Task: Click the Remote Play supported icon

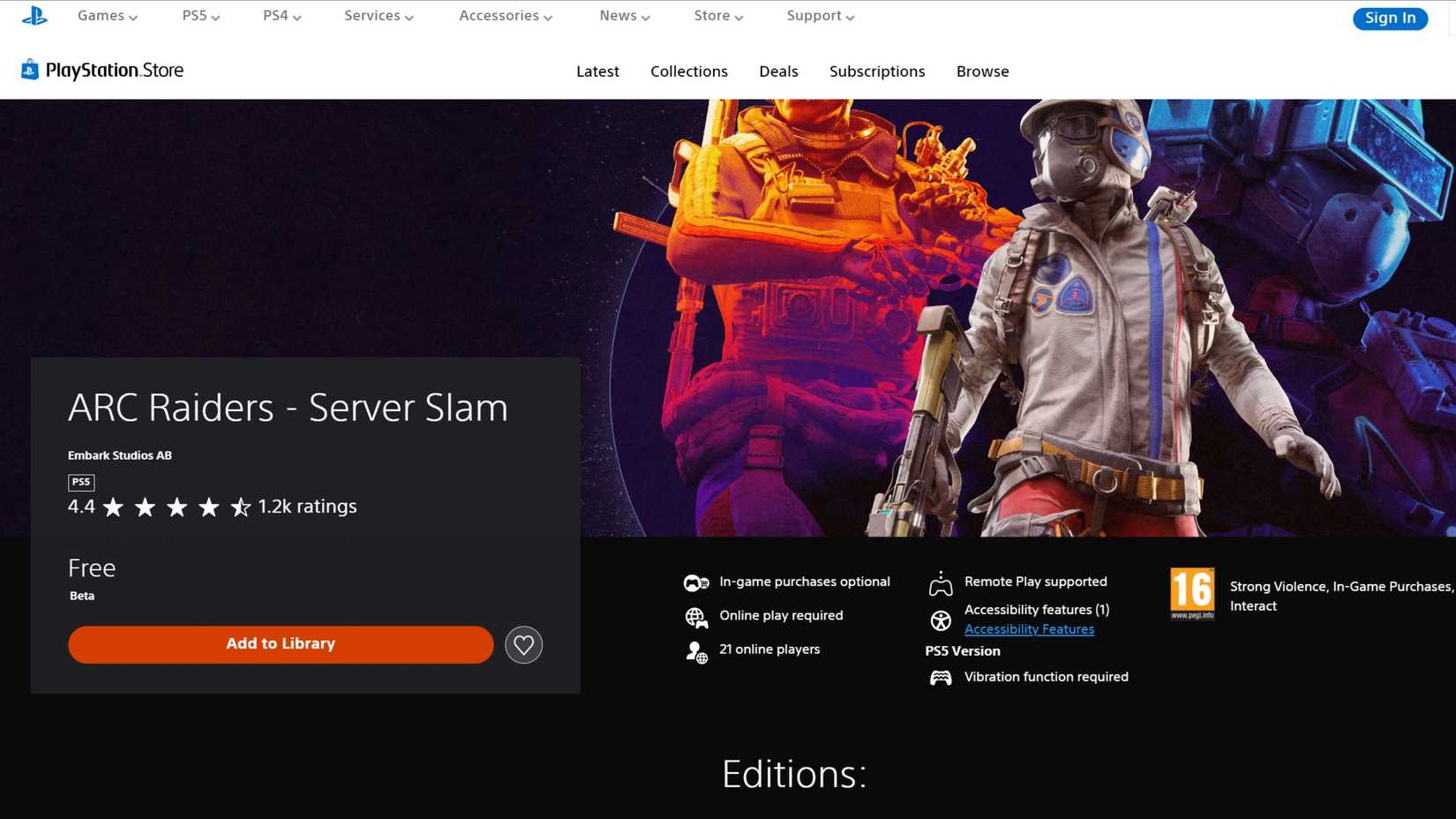Action: coord(940,582)
